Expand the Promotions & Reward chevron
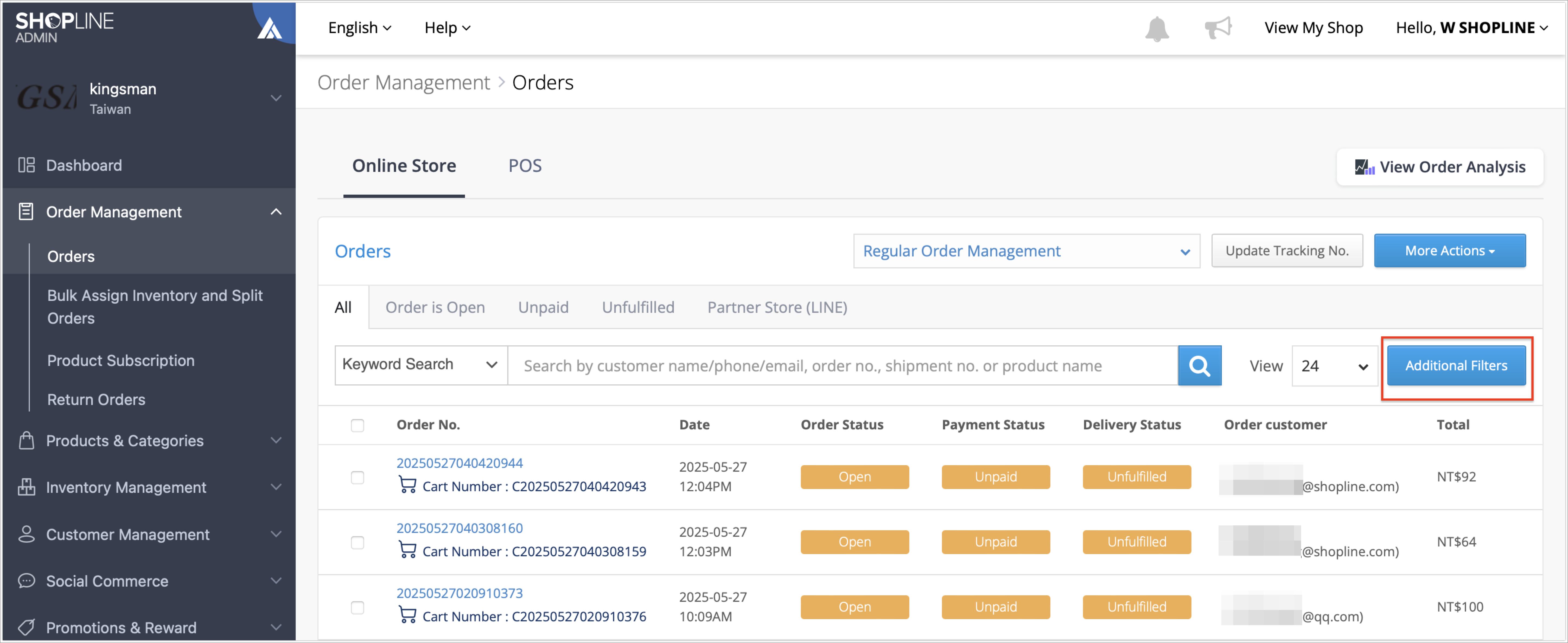The width and height of the screenshot is (1568, 643). tap(276, 627)
